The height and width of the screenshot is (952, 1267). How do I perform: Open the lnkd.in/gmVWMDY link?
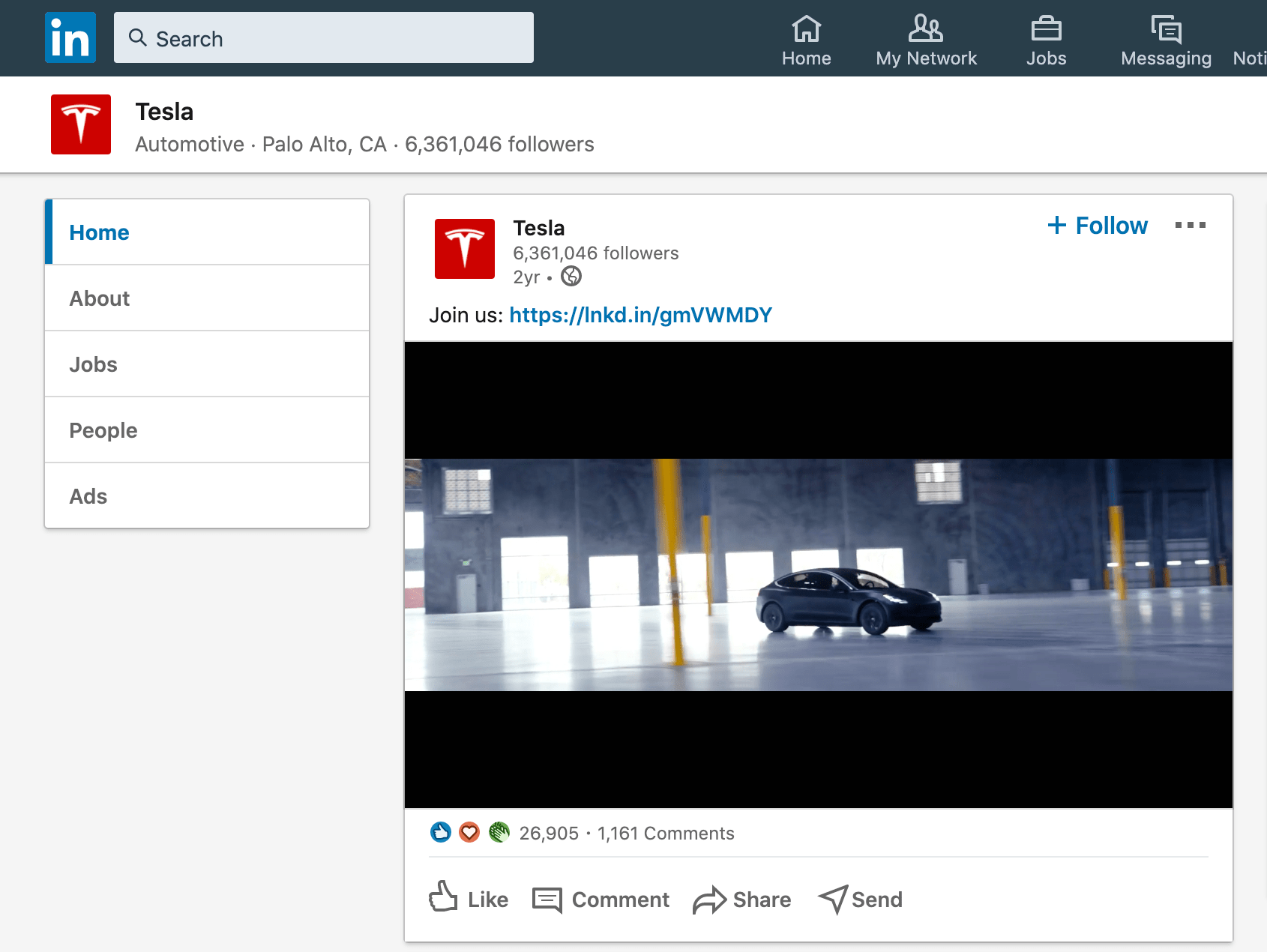[640, 315]
